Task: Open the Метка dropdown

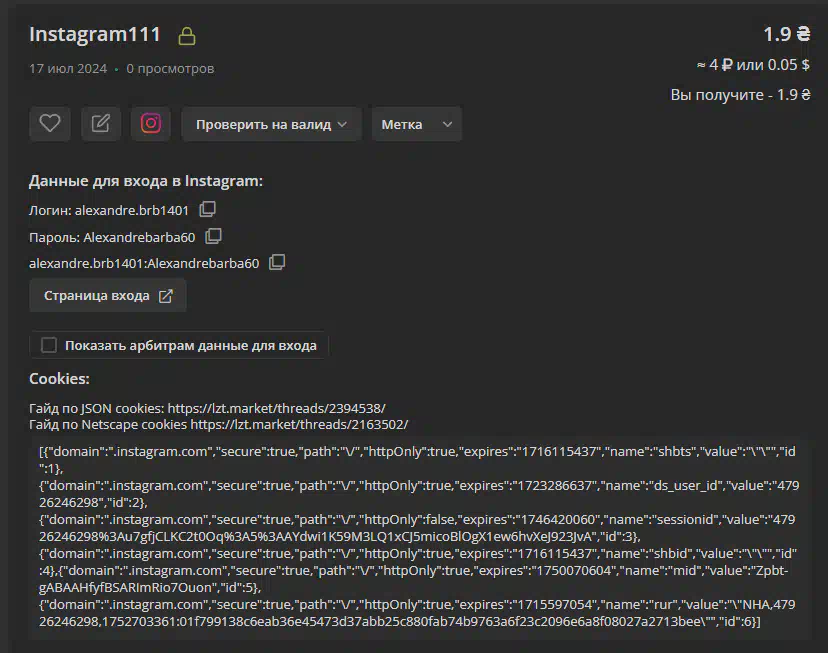Action: [416, 124]
